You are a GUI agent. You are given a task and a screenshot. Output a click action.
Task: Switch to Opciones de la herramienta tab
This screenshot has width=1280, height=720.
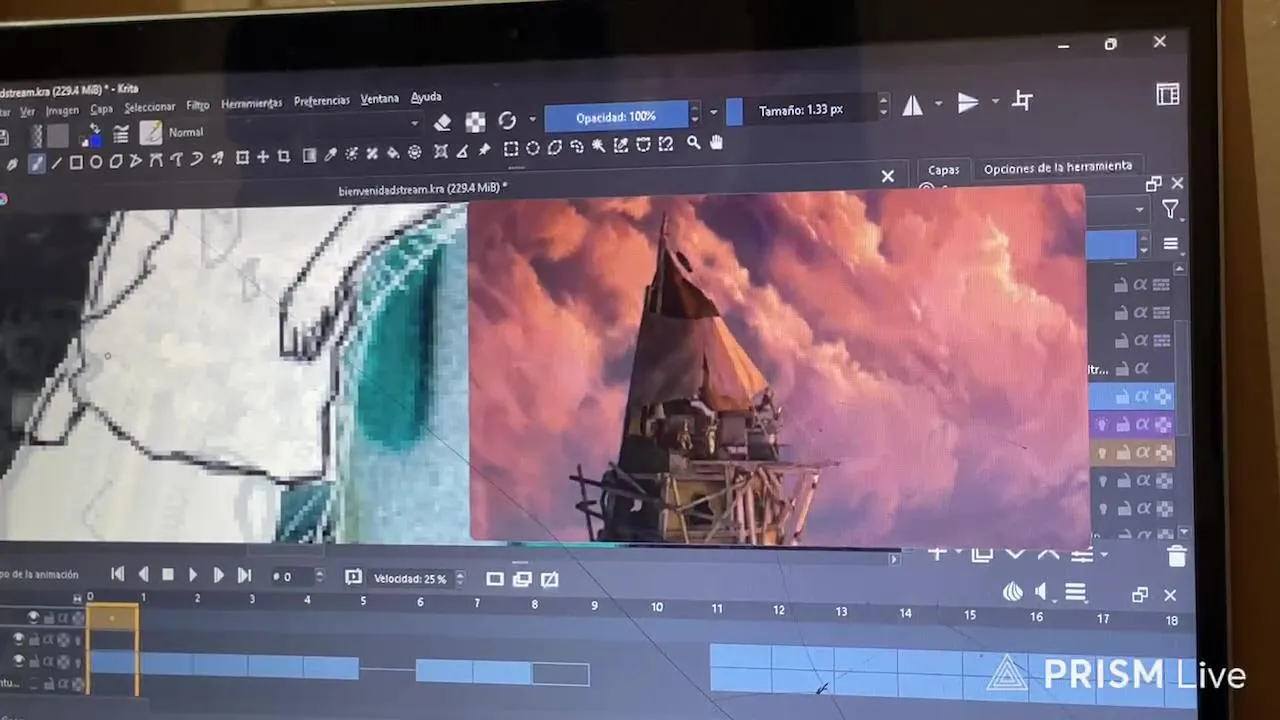pyautogui.click(x=1058, y=167)
